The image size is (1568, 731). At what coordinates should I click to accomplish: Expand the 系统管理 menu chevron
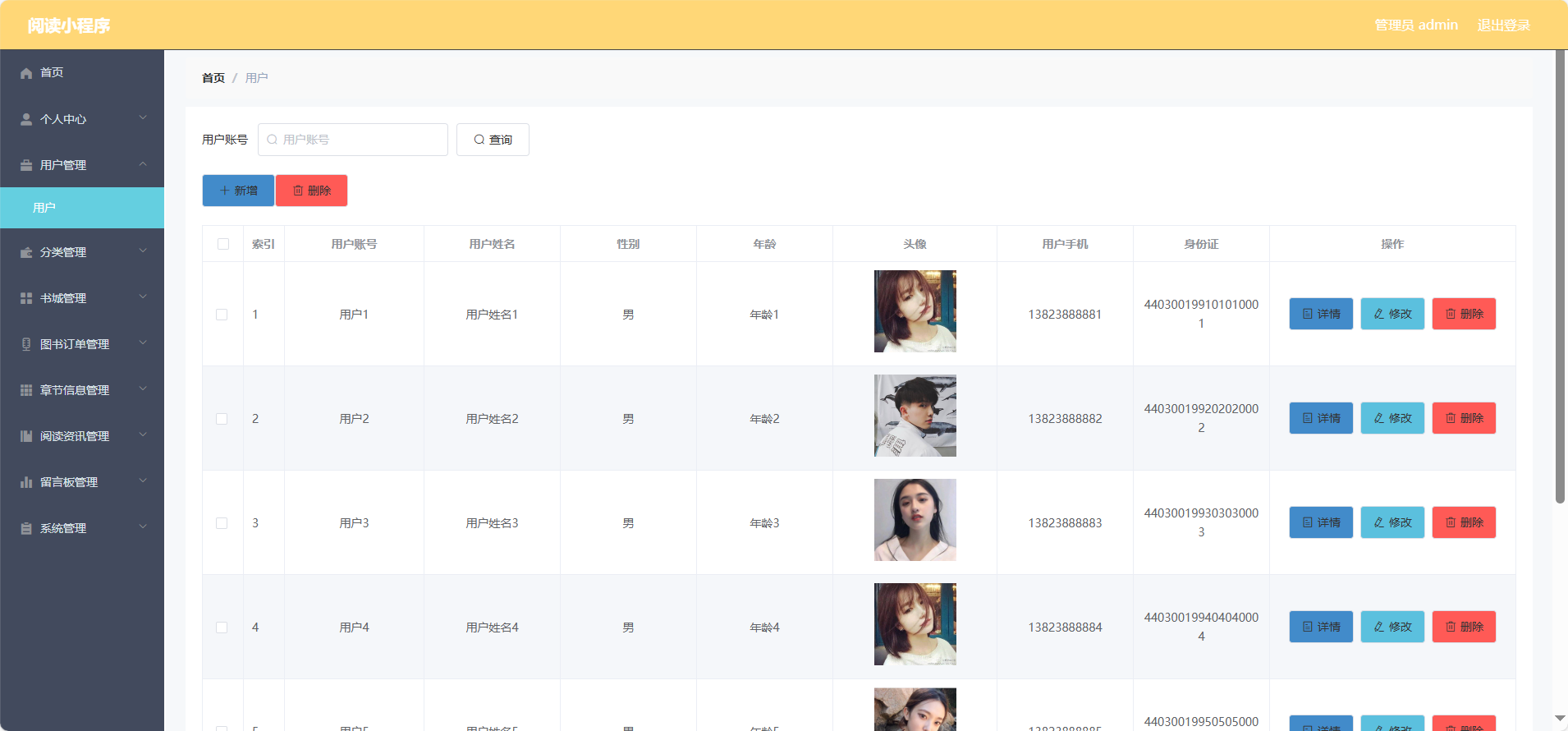click(143, 527)
